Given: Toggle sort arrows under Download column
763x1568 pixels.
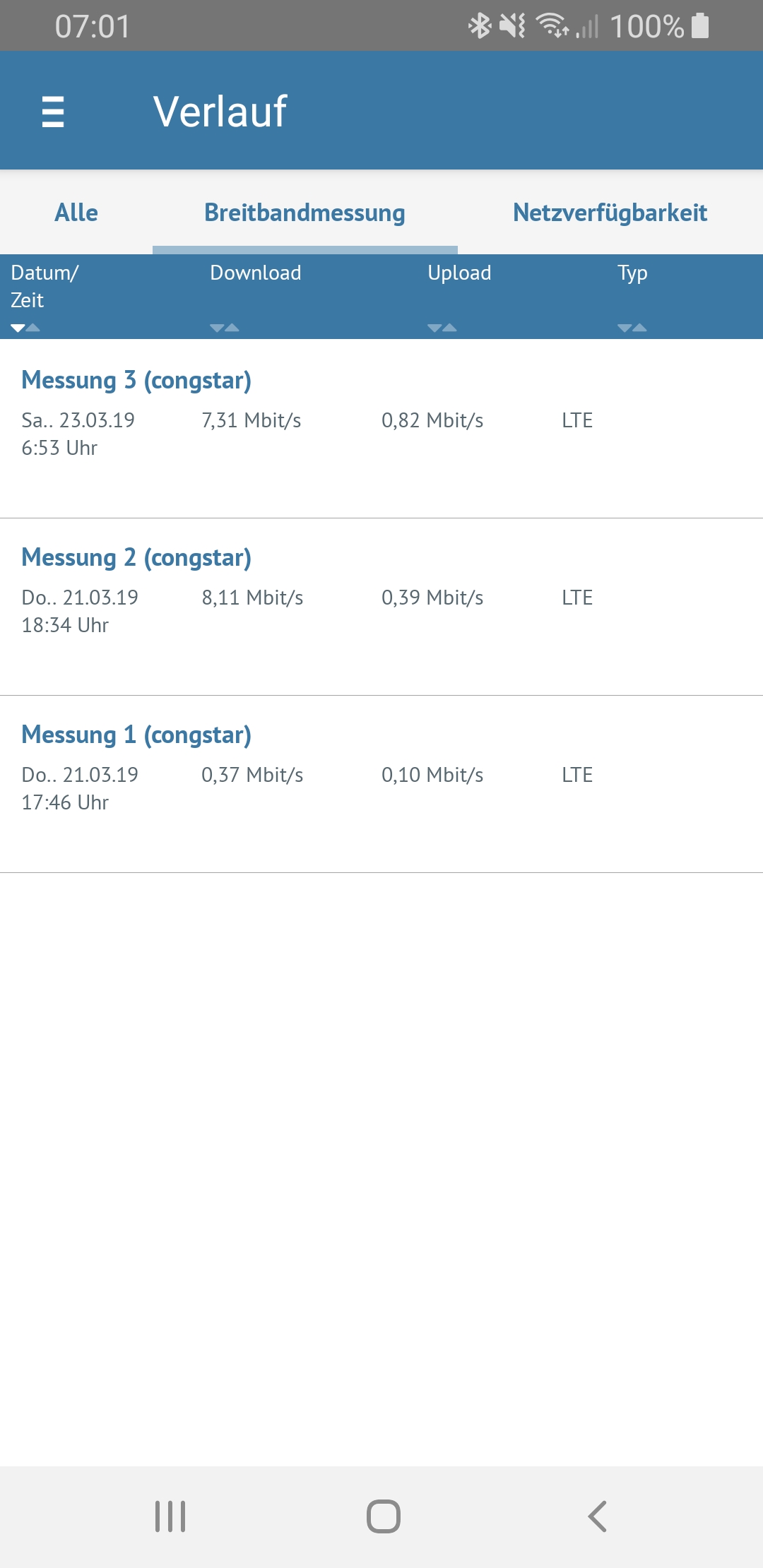Looking at the screenshot, I should point(225,328).
